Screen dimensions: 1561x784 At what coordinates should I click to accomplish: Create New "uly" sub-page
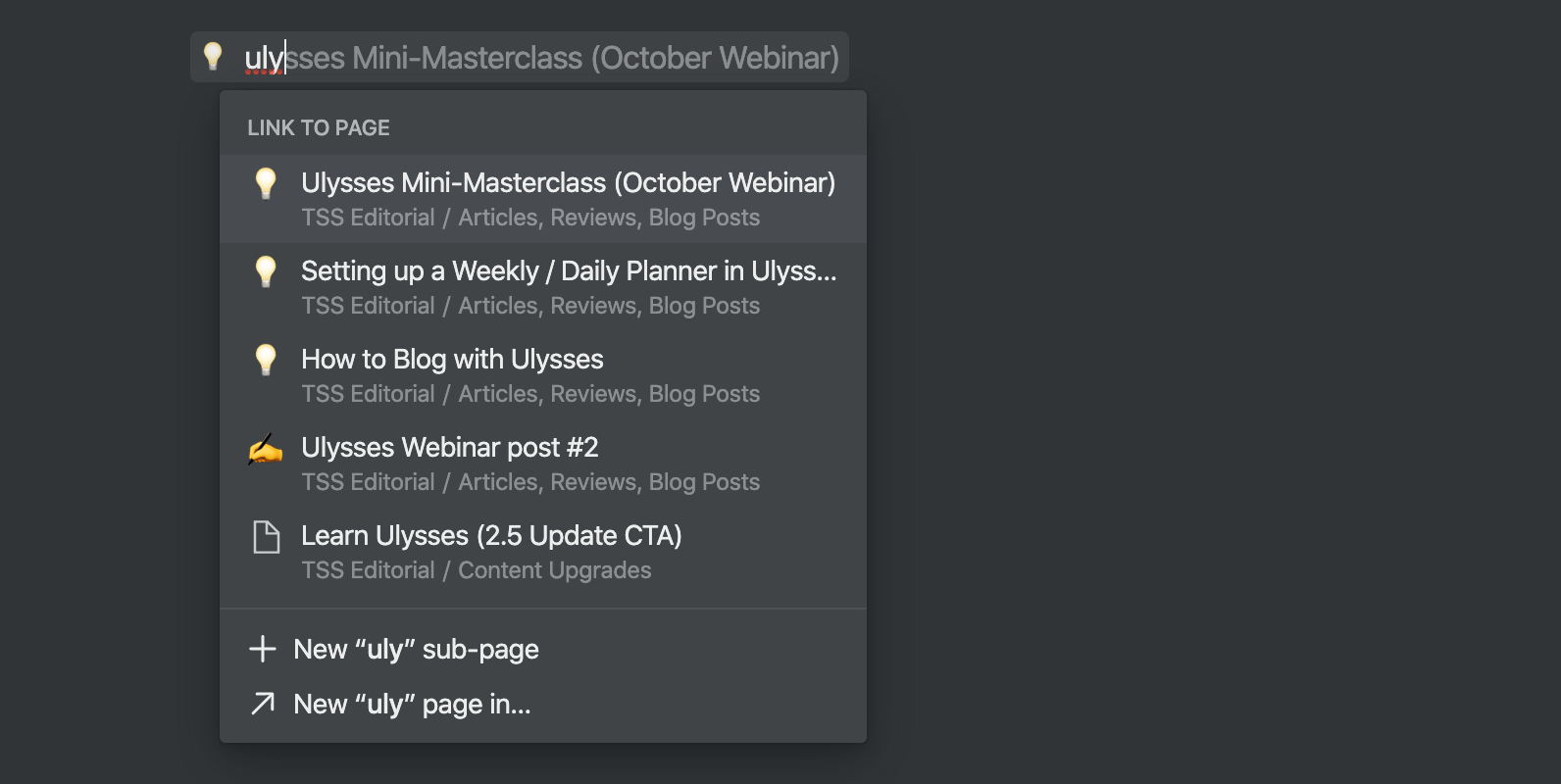(543, 649)
